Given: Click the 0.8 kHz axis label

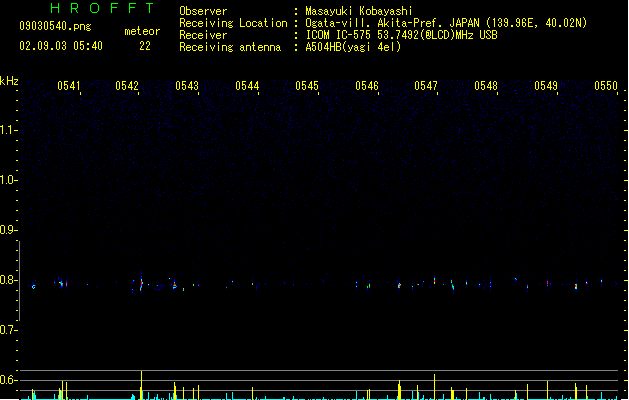Looking at the screenshot, I should pos(8,280).
